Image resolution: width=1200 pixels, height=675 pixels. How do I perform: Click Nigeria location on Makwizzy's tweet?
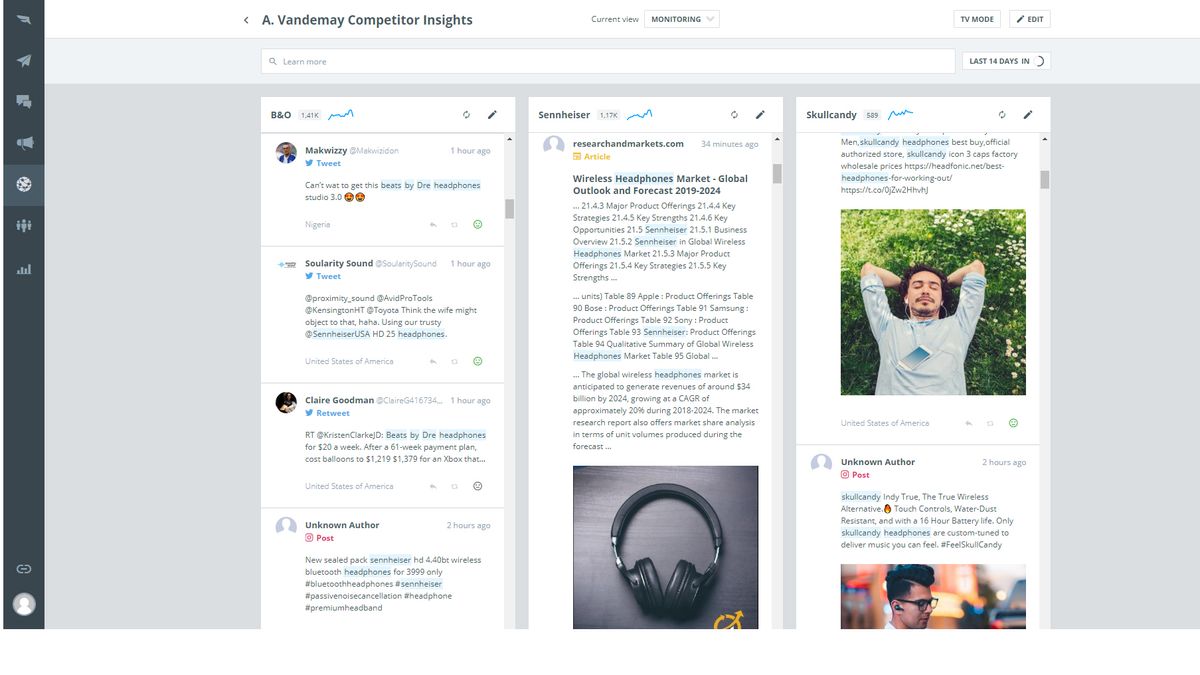point(317,225)
